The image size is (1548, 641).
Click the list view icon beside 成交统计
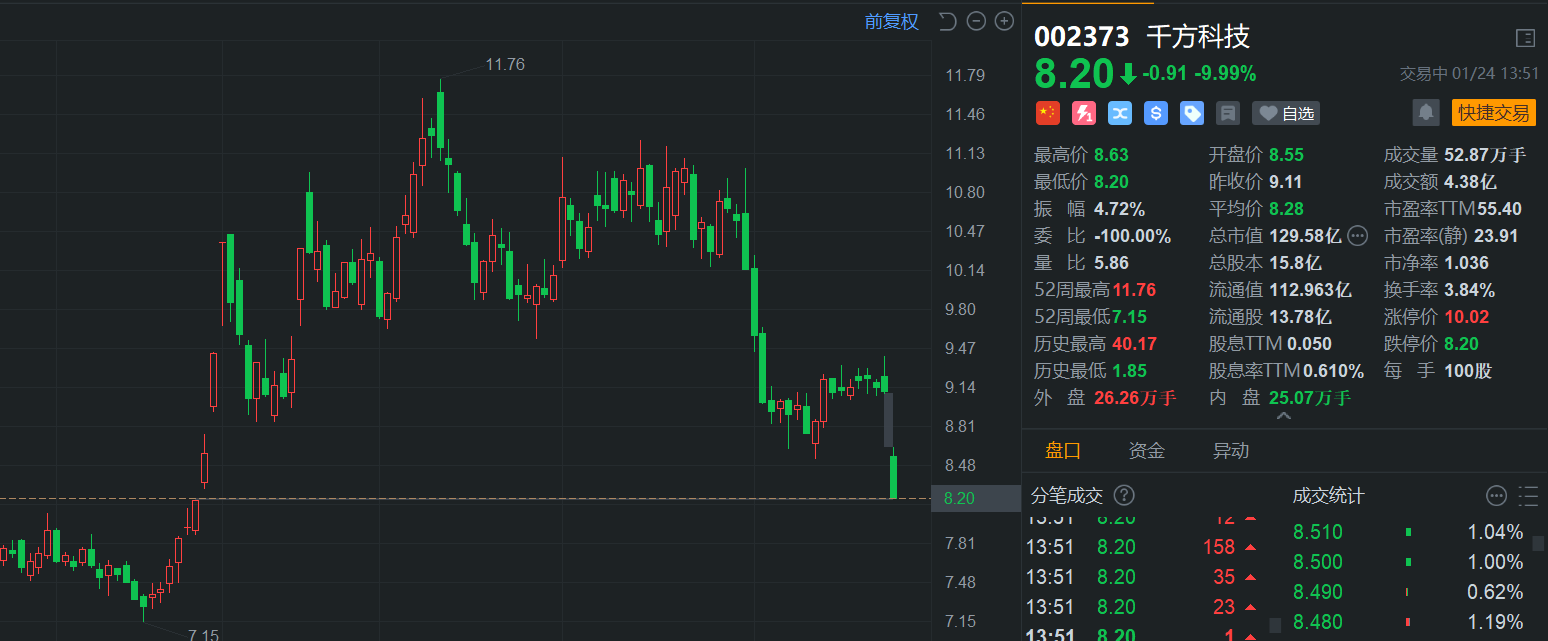(x=1528, y=495)
